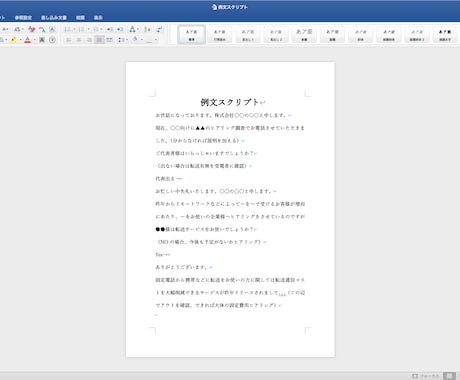Click the window title 例文スクリプト in the title bar

click(x=233, y=7)
